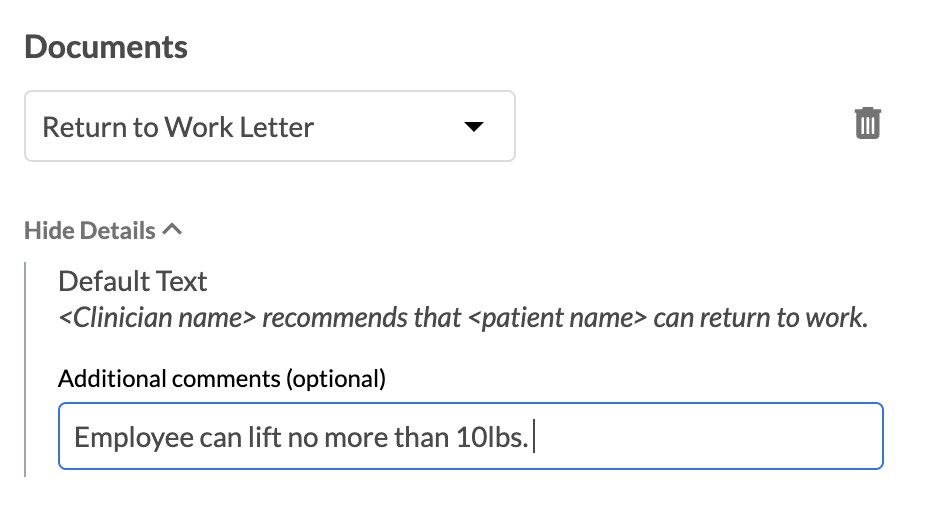The height and width of the screenshot is (528, 928).
Task: Click the '<patient name>' placeholder text
Action: tap(558, 319)
